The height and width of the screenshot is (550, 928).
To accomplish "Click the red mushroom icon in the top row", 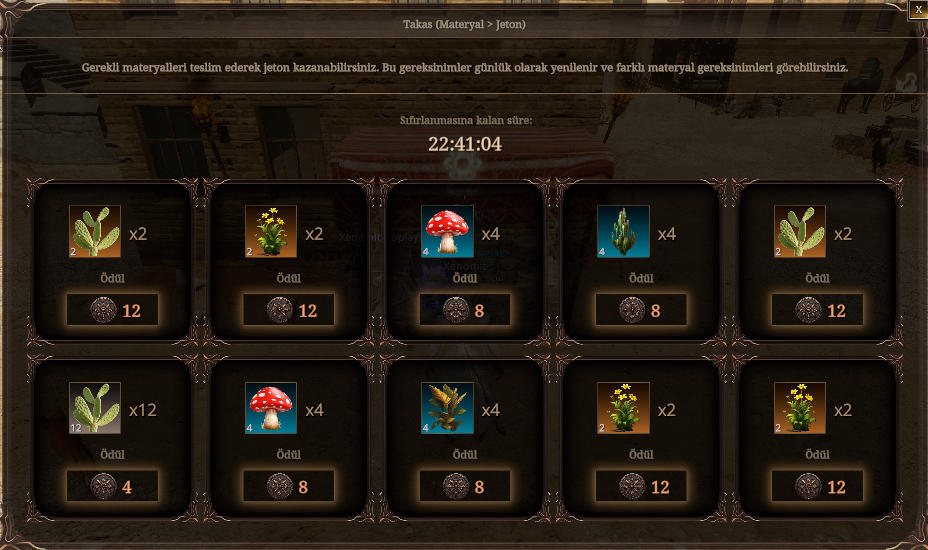I will (447, 231).
